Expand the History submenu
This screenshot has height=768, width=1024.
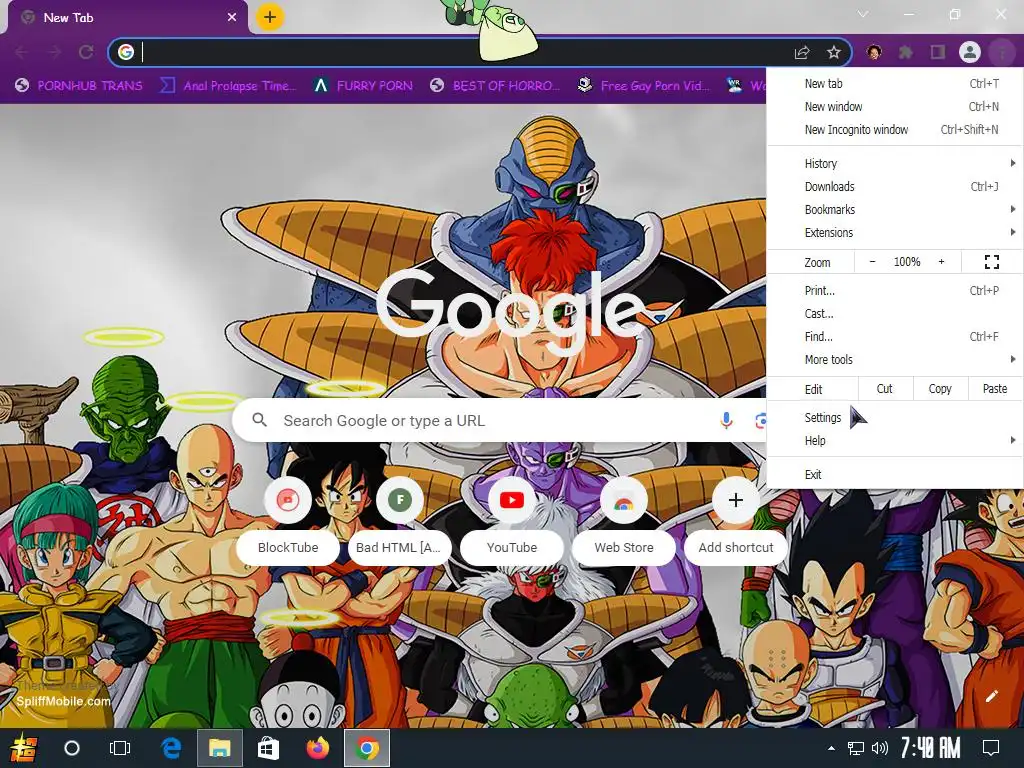coord(895,163)
